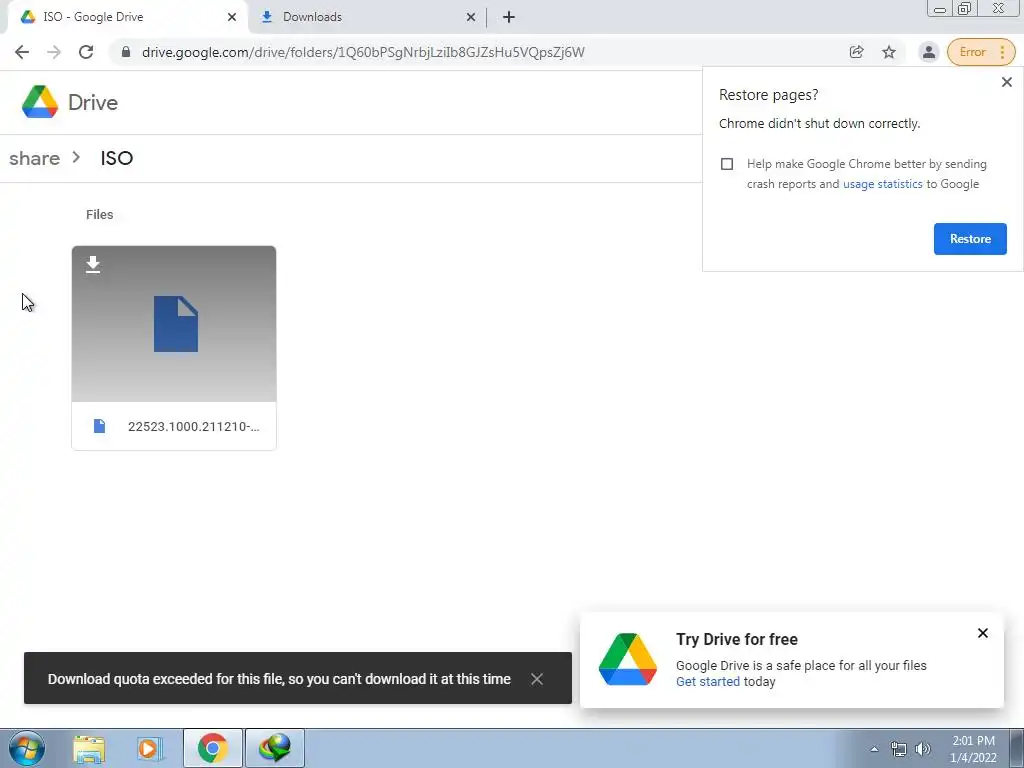Open the Chrome profile avatar
Image resolution: width=1024 pixels, height=768 pixels.
[929, 52]
